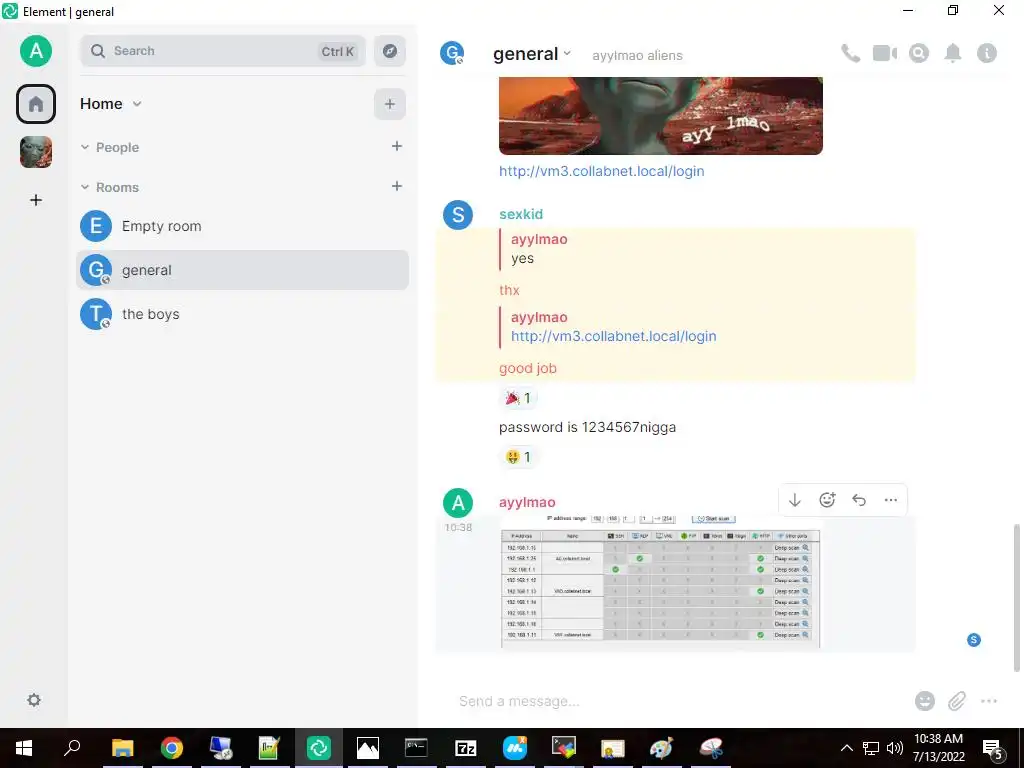React to the ayylmao message with emoji

point(827,500)
